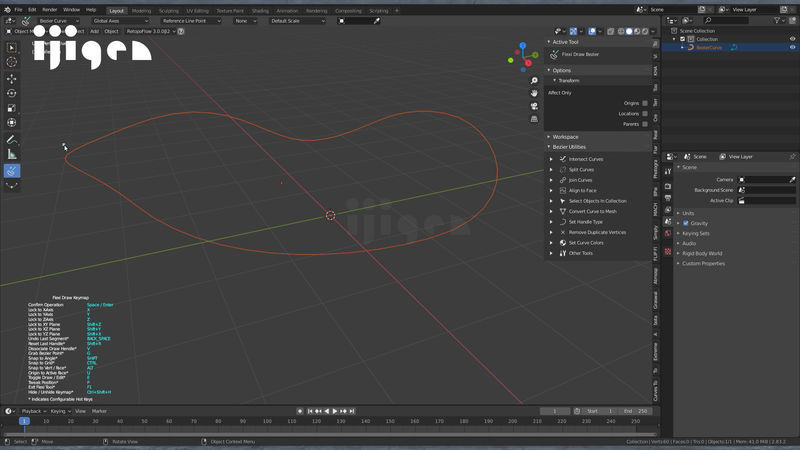Select the Move tool
Viewport: 800px width, 450px height.
pos(11,79)
